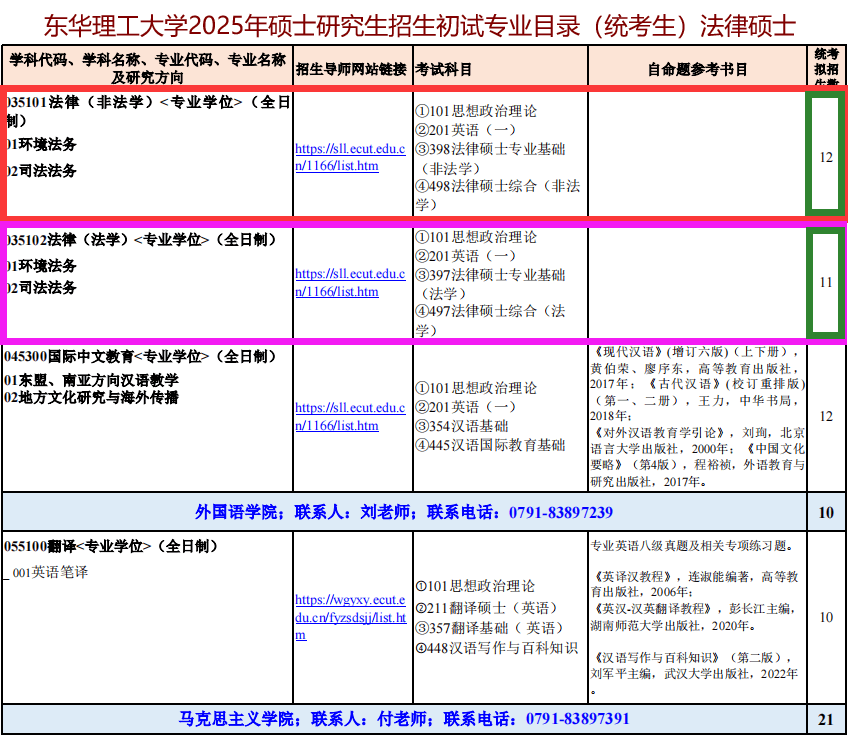848x735 pixels.
Task: Open the sll.ecut.edu.cn link in the 045300 row
Action: pyautogui.click(x=350, y=416)
